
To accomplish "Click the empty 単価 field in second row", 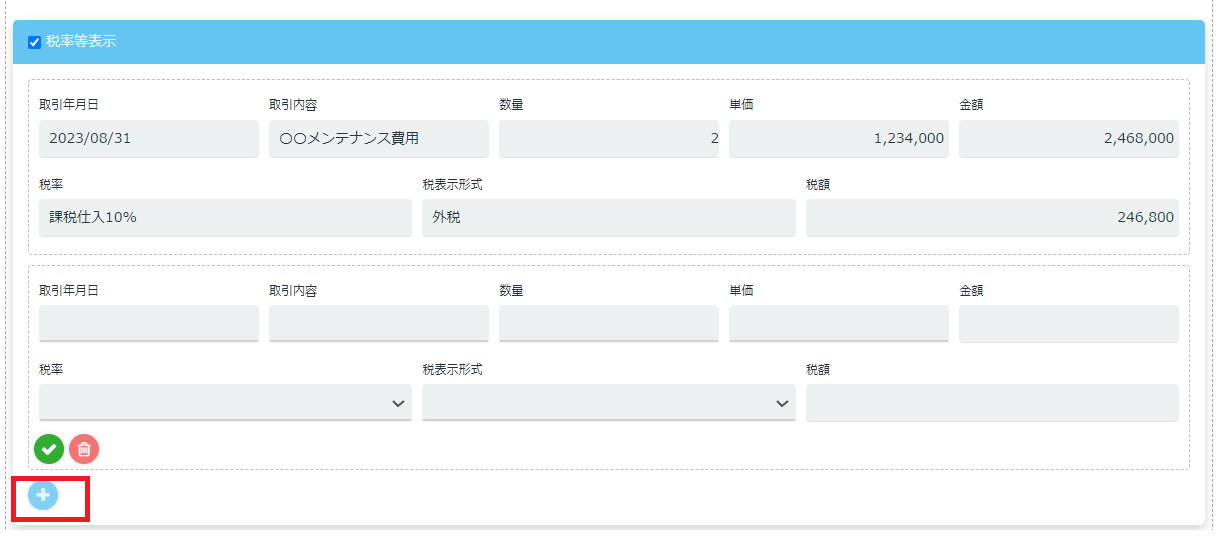I will point(839,324).
